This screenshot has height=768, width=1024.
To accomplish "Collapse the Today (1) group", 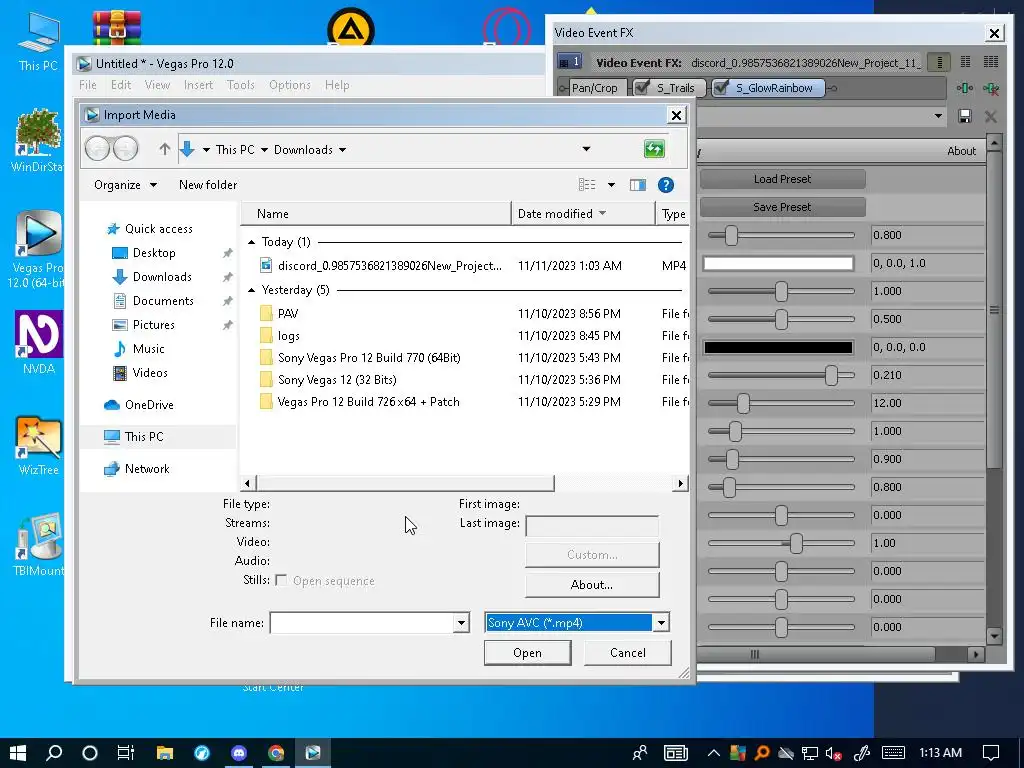I will click(251, 242).
